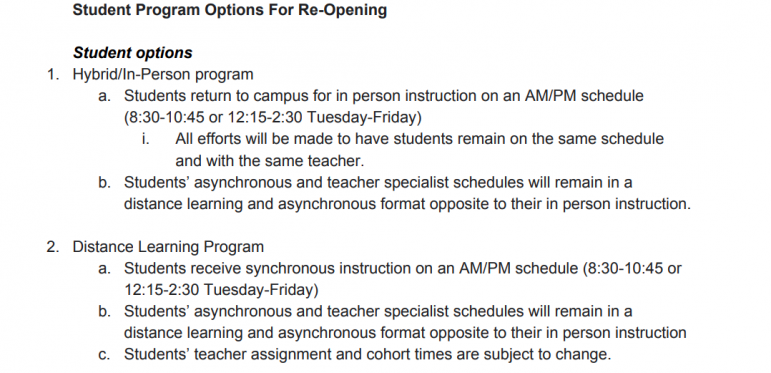This screenshot has height=373, width=771.
Task: Click the words 'AM/PM schedule' in the Hybrid section
Action: 584,95
